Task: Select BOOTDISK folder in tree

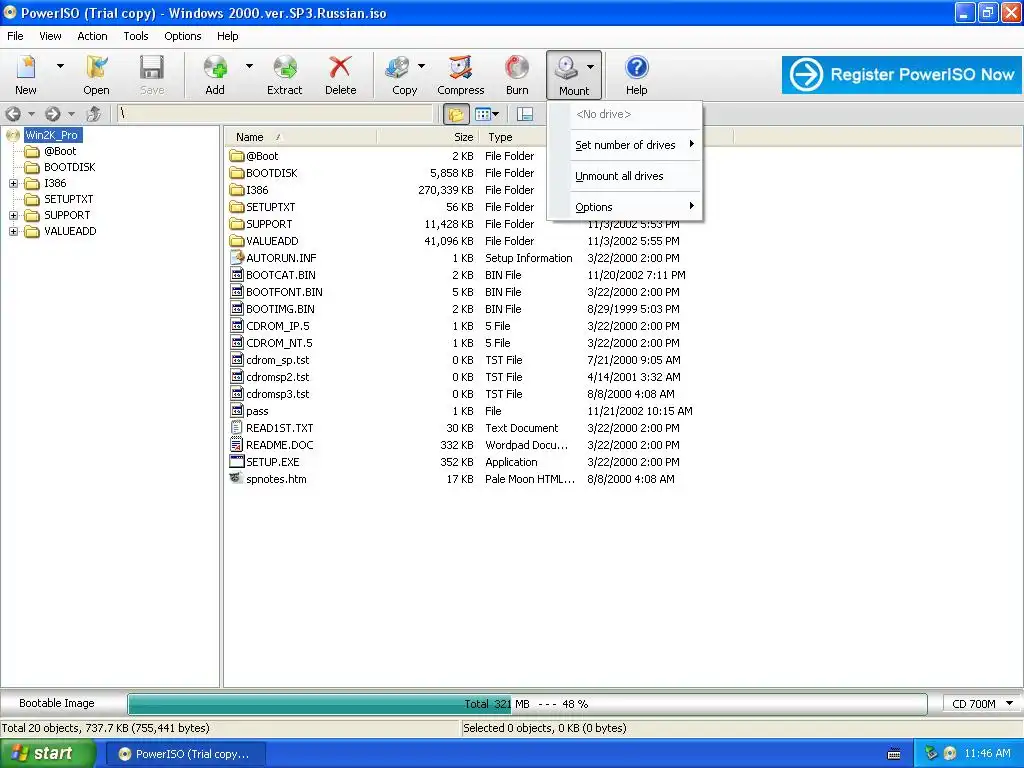Action: (x=69, y=167)
